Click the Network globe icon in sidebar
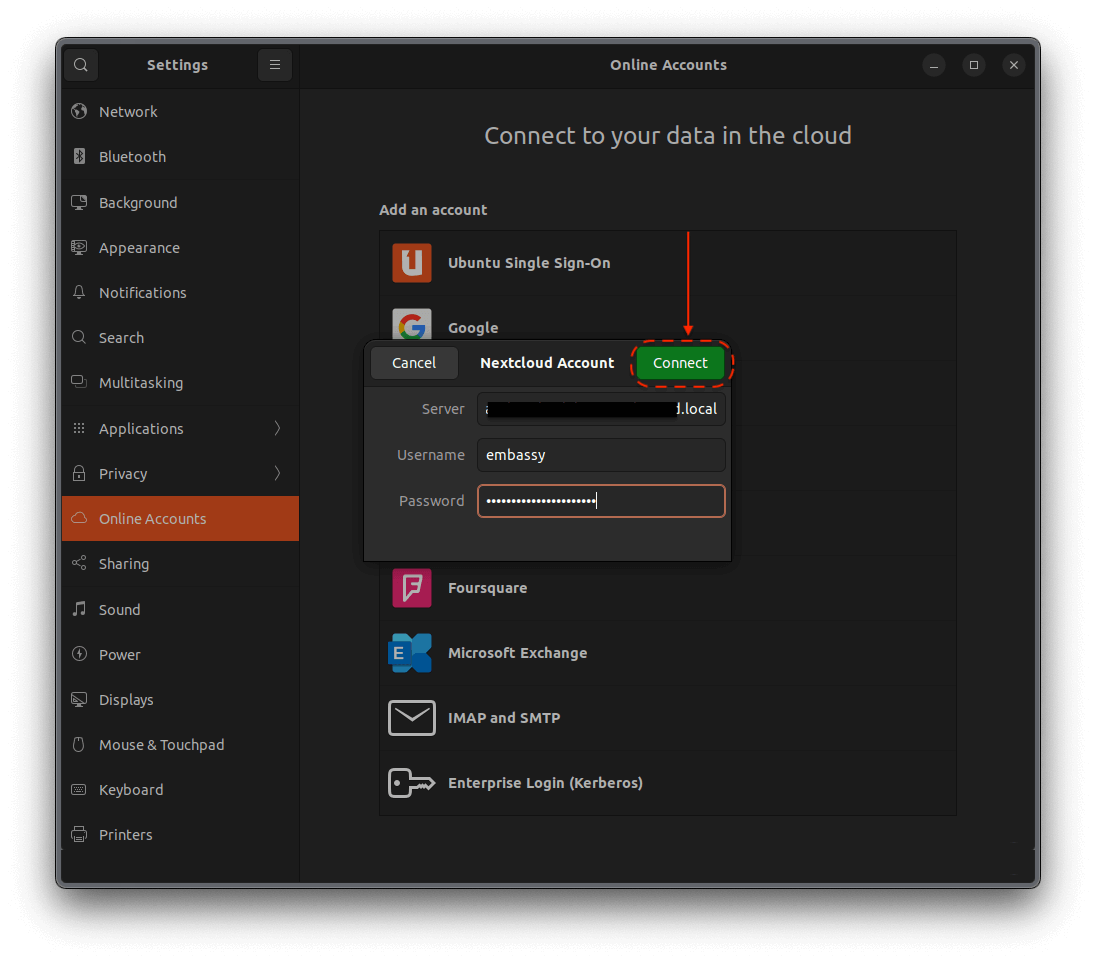Screen dimensions: 1096x962 [x=78, y=111]
